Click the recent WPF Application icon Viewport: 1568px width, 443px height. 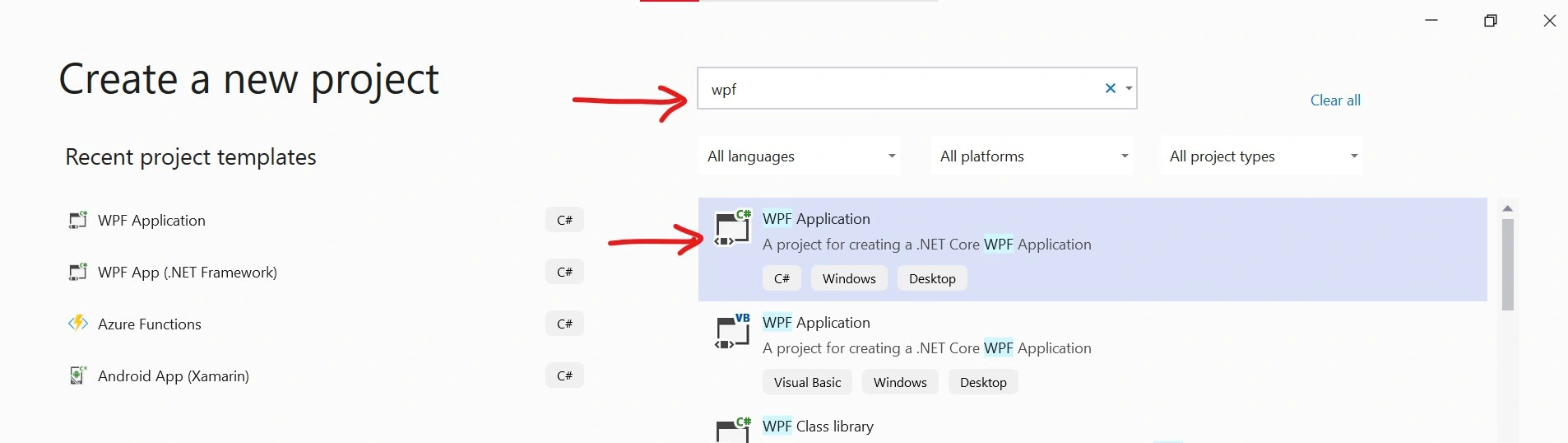tap(77, 221)
